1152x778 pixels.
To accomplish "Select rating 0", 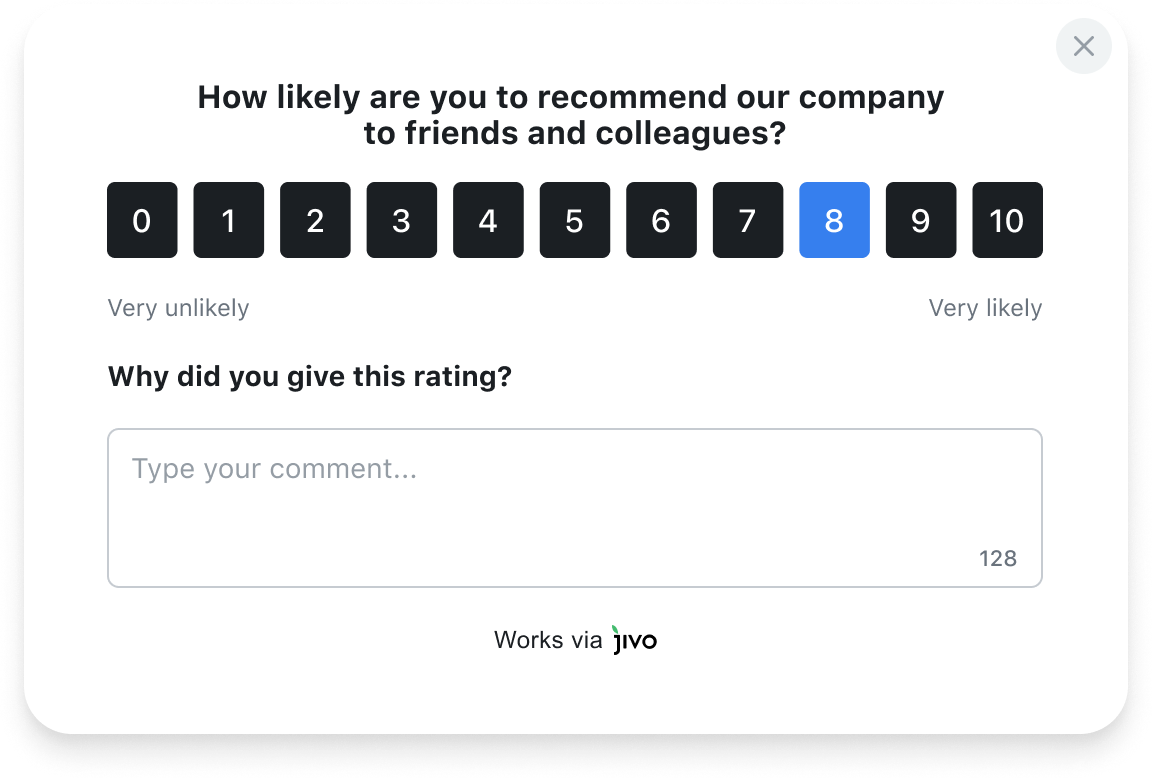I will pyautogui.click(x=142, y=220).
